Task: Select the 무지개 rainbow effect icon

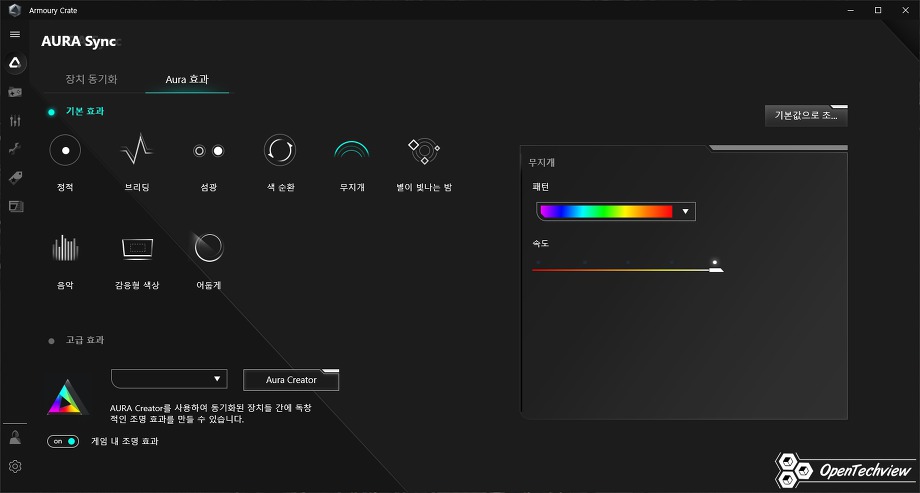Action: click(x=351, y=150)
